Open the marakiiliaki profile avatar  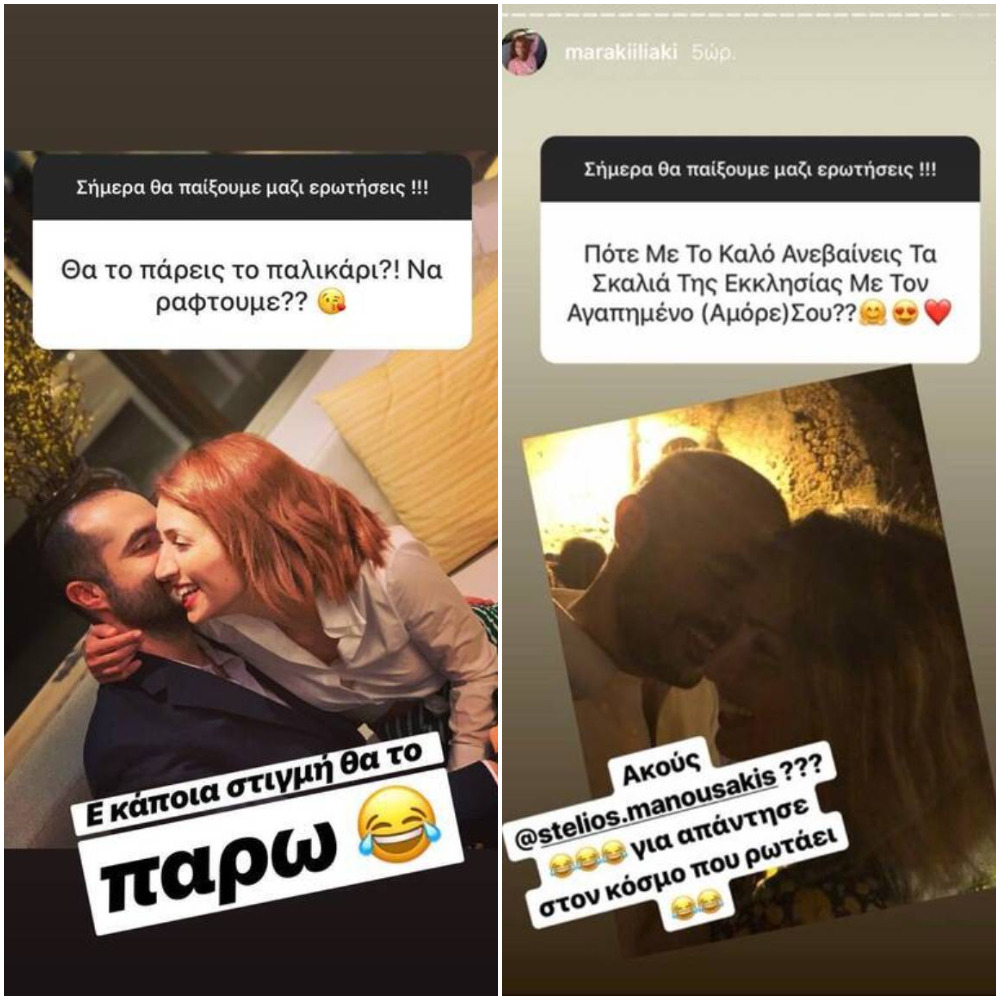pyautogui.click(x=524, y=52)
